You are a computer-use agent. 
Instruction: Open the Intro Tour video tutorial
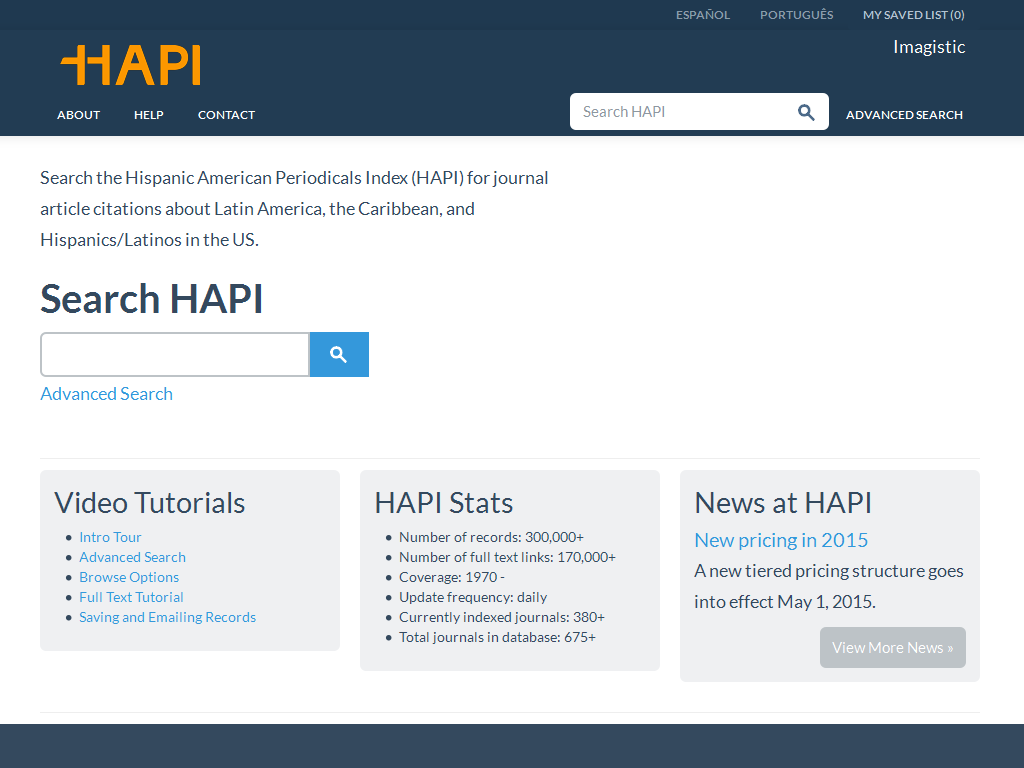click(x=110, y=537)
